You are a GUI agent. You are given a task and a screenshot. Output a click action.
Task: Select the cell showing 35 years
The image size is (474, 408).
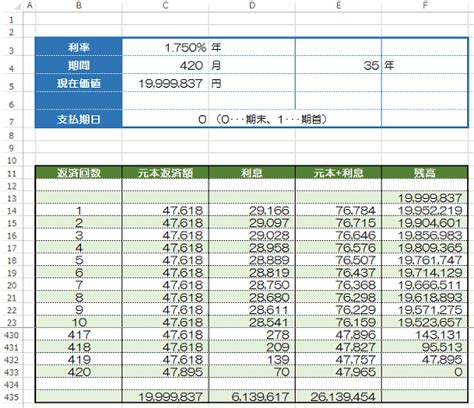coord(338,65)
